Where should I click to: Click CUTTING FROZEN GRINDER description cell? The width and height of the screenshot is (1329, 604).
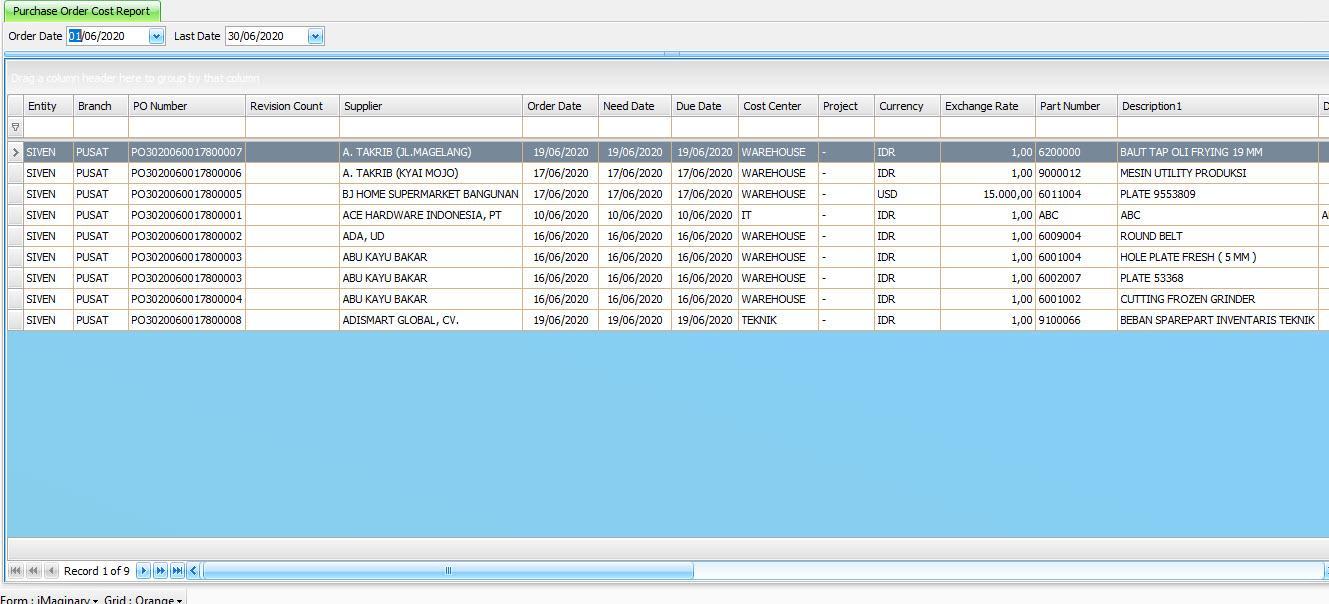point(1218,299)
